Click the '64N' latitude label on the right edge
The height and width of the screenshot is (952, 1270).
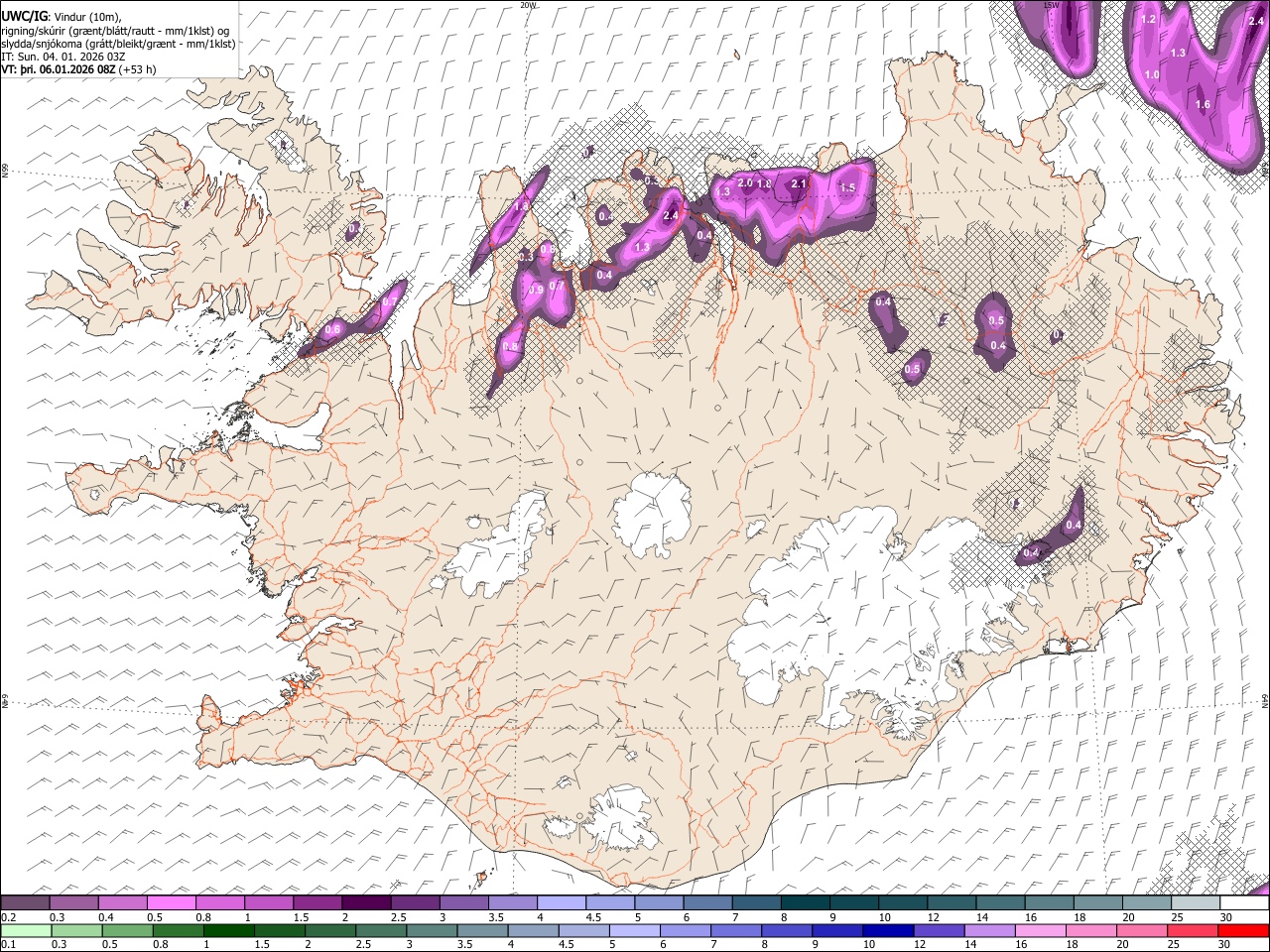tap(1265, 700)
